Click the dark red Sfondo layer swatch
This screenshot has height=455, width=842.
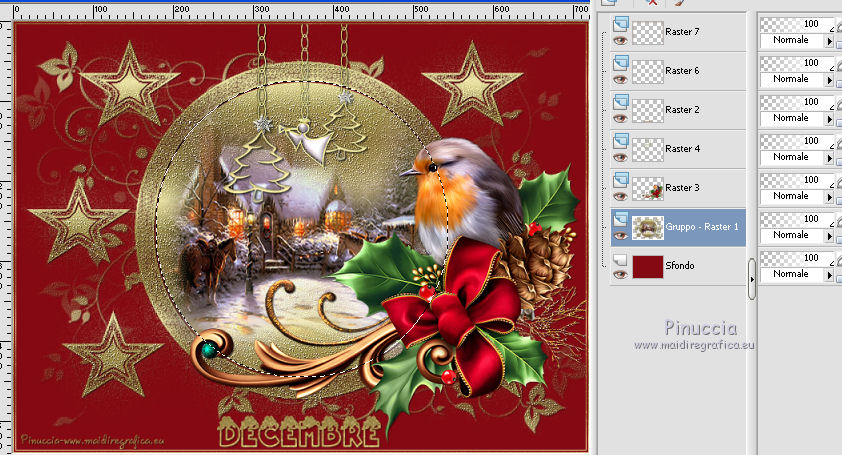(648, 266)
